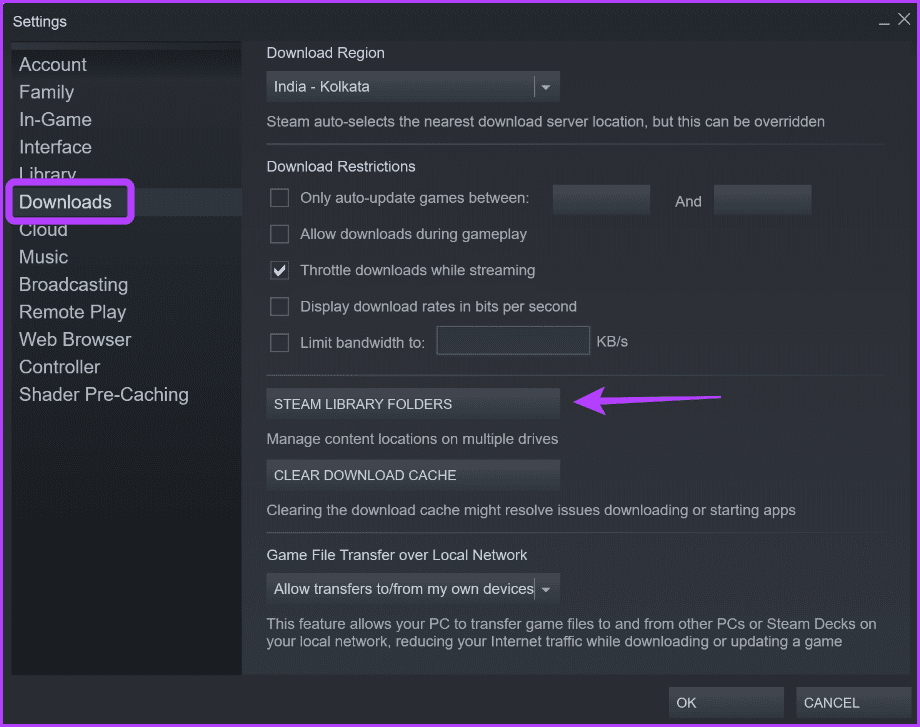Open Steam Library Folders
This screenshot has height=727, width=920.
click(413, 404)
